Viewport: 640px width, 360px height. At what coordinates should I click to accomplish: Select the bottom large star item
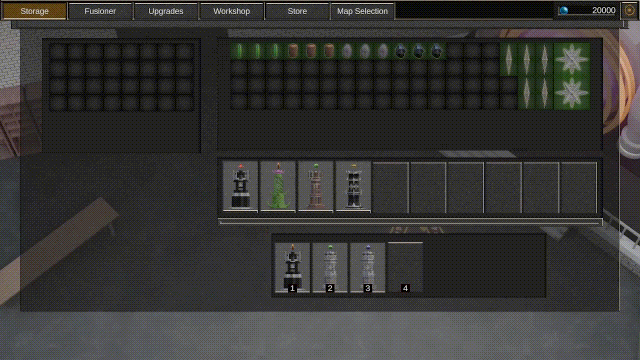(572, 93)
